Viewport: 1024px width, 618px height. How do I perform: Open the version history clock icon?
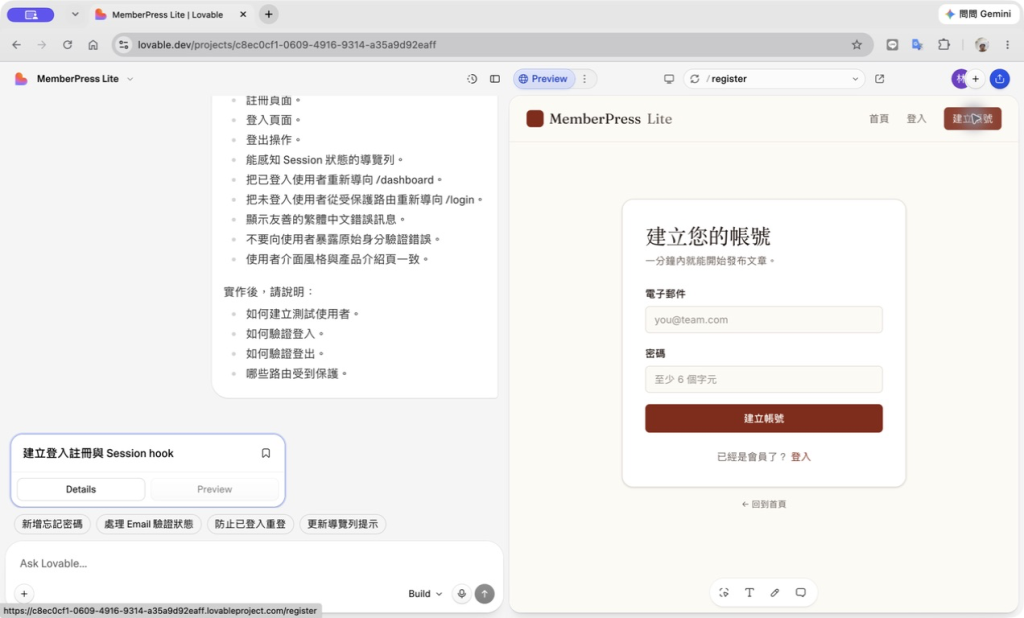[472, 79]
